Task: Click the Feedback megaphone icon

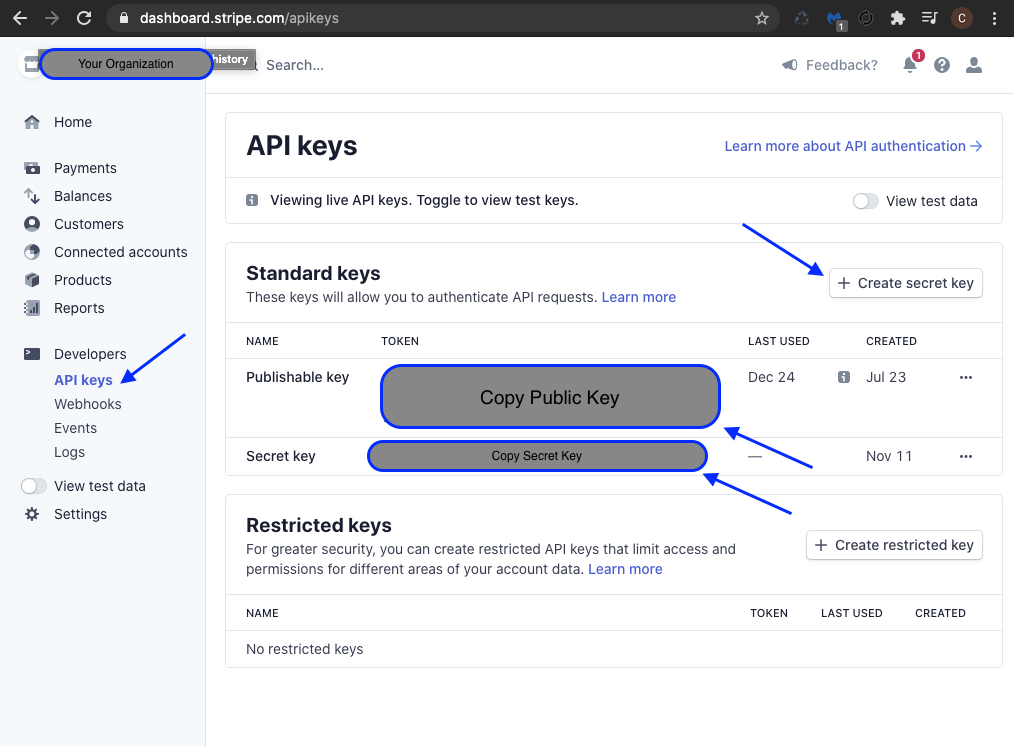Action: [x=790, y=65]
